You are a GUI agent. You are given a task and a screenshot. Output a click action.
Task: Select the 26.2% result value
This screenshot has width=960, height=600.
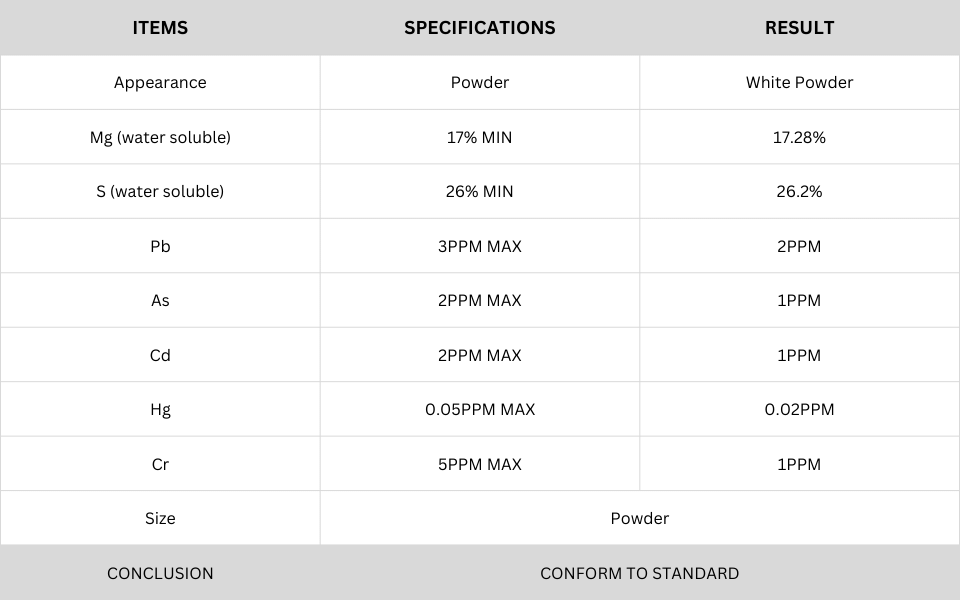tap(799, 191)
